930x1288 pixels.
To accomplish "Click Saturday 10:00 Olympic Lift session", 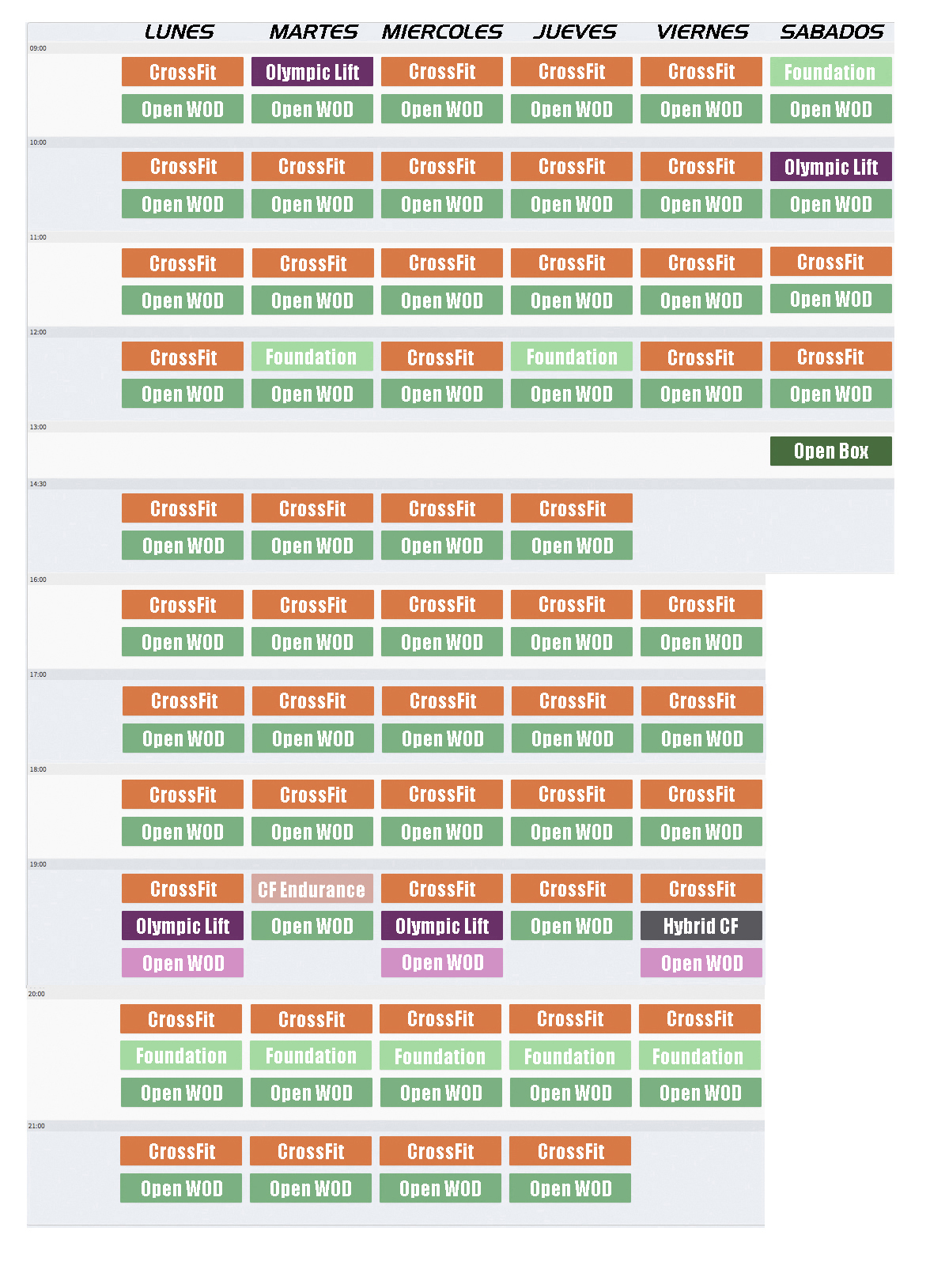I will (x=830, y=167).
